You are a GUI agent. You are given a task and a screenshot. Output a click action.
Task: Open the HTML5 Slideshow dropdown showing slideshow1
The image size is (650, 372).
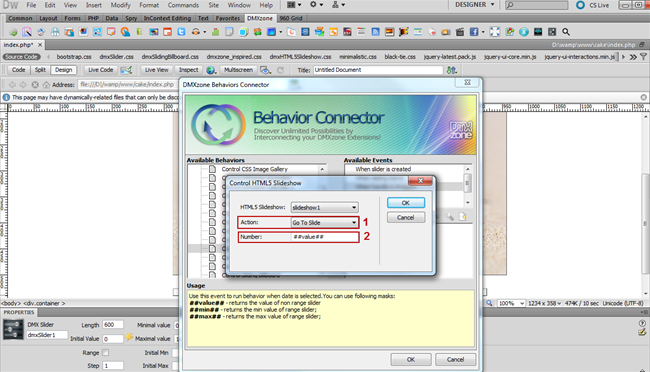[325, 207]
